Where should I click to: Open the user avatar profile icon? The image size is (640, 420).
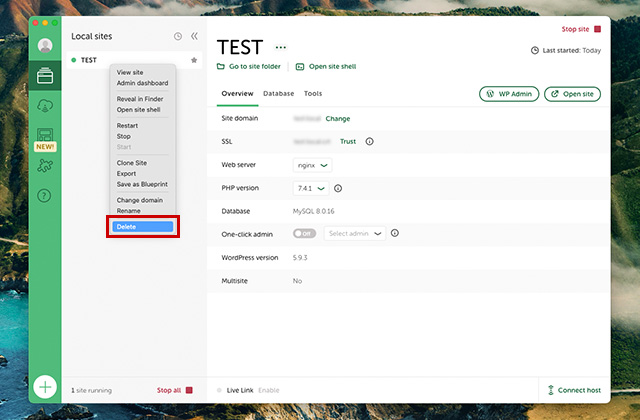(45, 45)
